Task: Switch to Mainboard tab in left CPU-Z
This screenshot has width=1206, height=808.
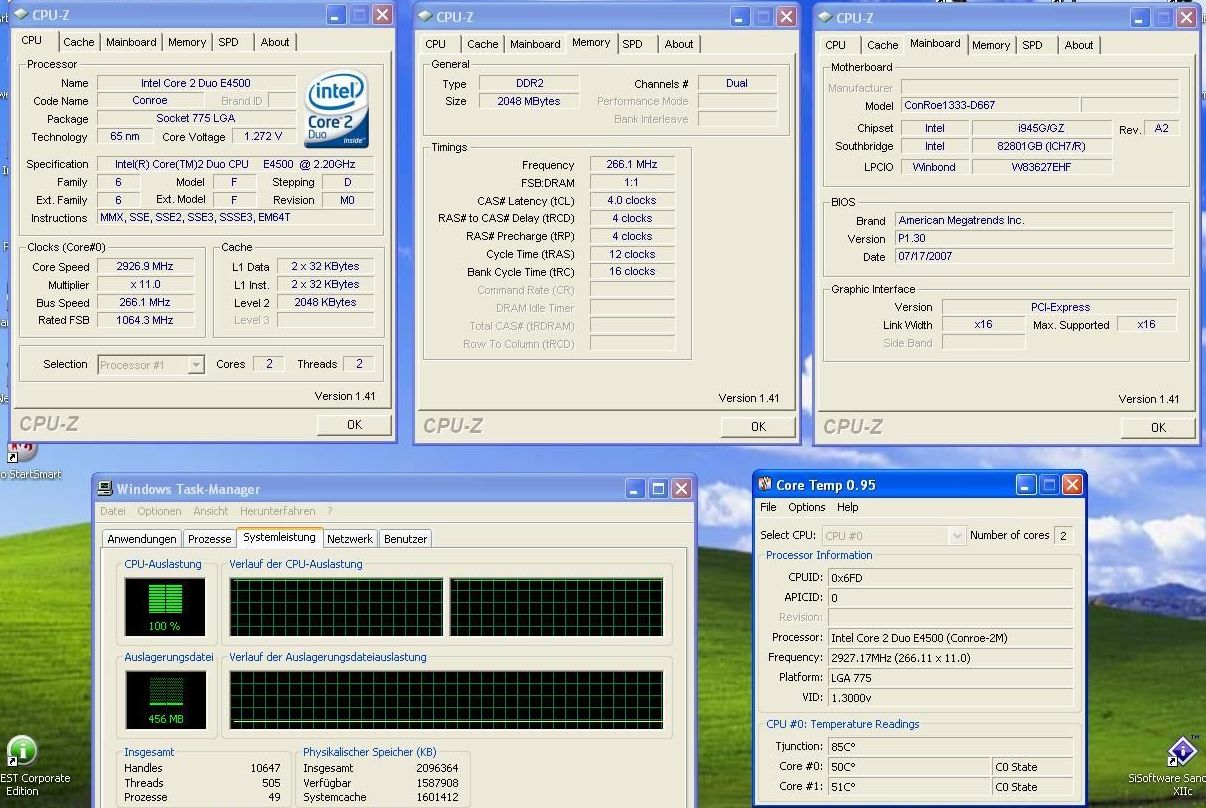Action: 131,42
